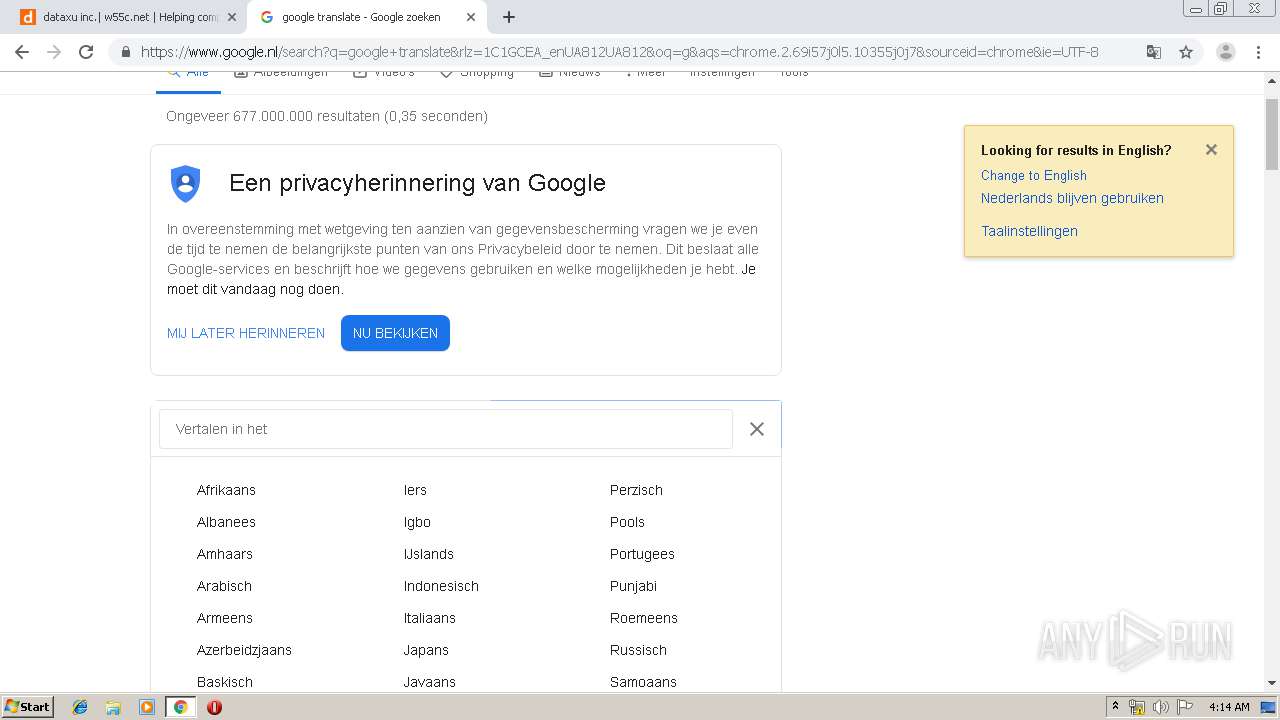Open the Chrome profile avatar
Image resolution: width=1280 pixels, height=720 pixels.
[1225, 52]
